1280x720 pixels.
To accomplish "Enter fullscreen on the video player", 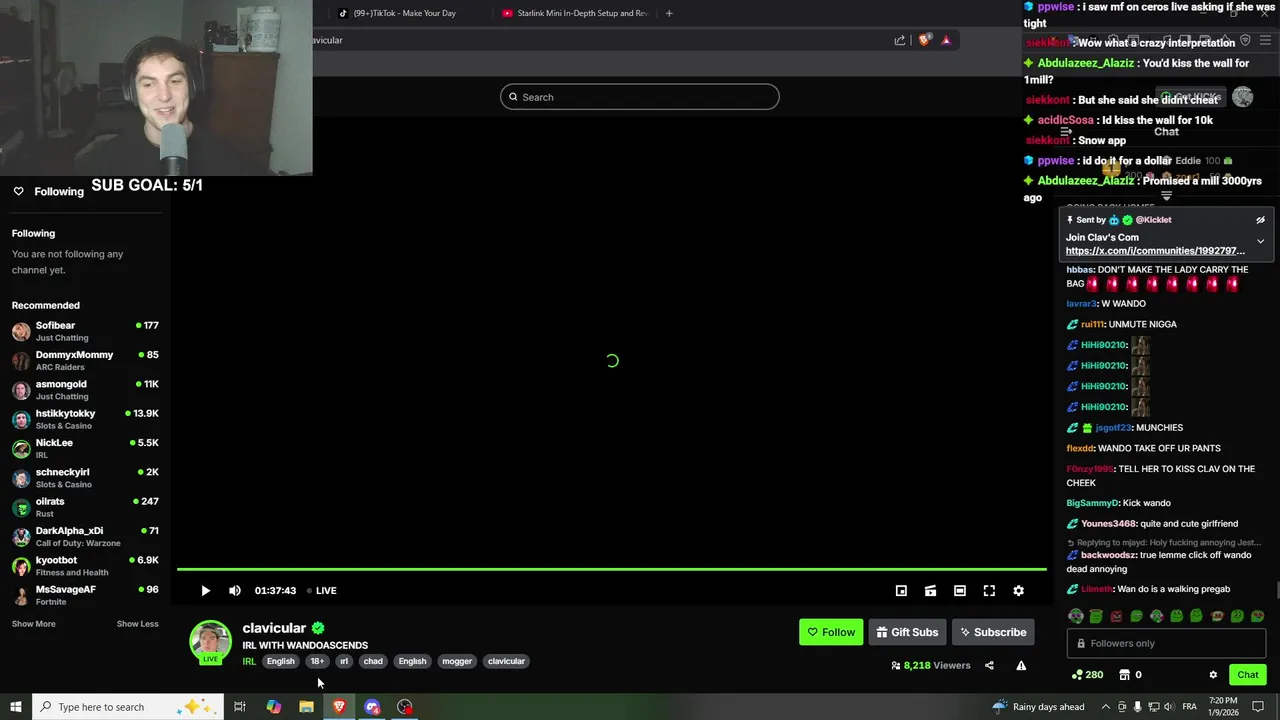I will pos(989,591).
